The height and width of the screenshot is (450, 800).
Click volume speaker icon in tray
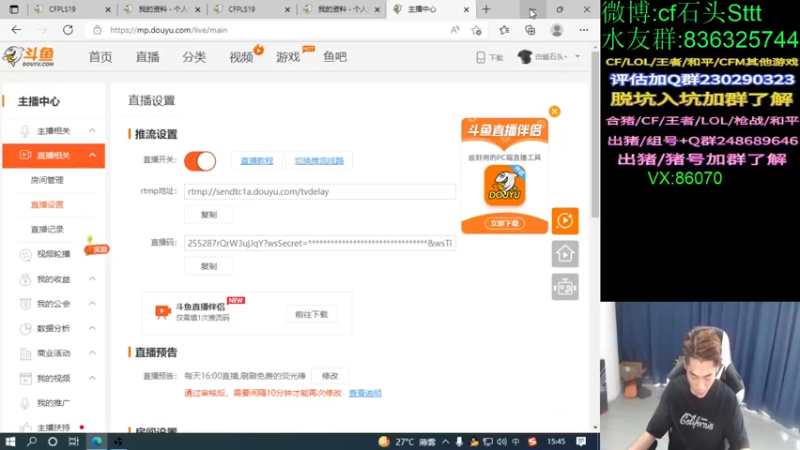click(x=502, y=442)
